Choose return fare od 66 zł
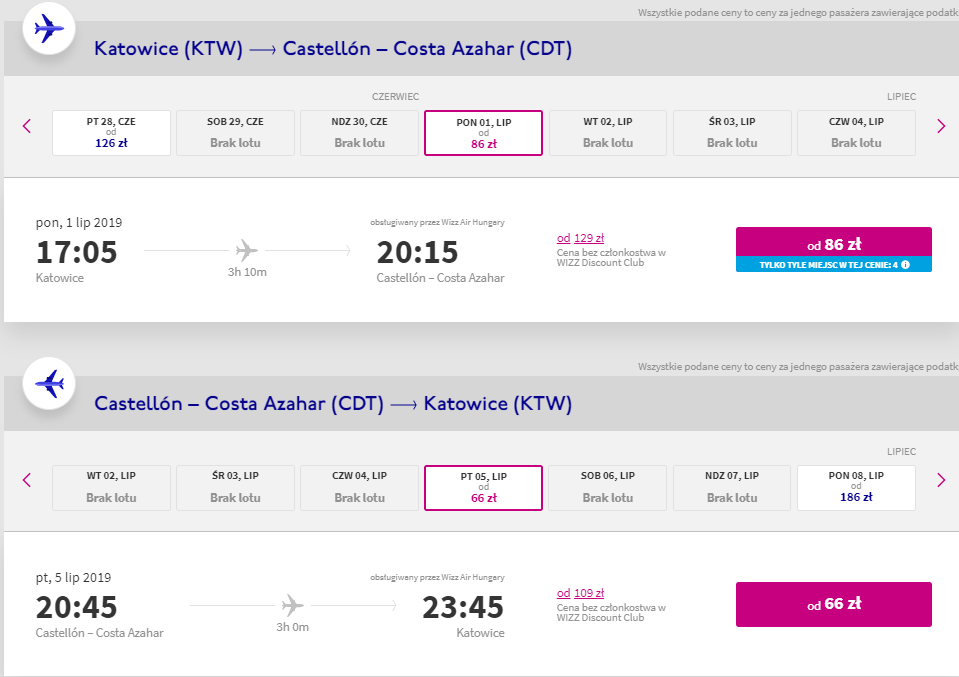The width and height of the screenshot is (959, 677). [834, 604]
